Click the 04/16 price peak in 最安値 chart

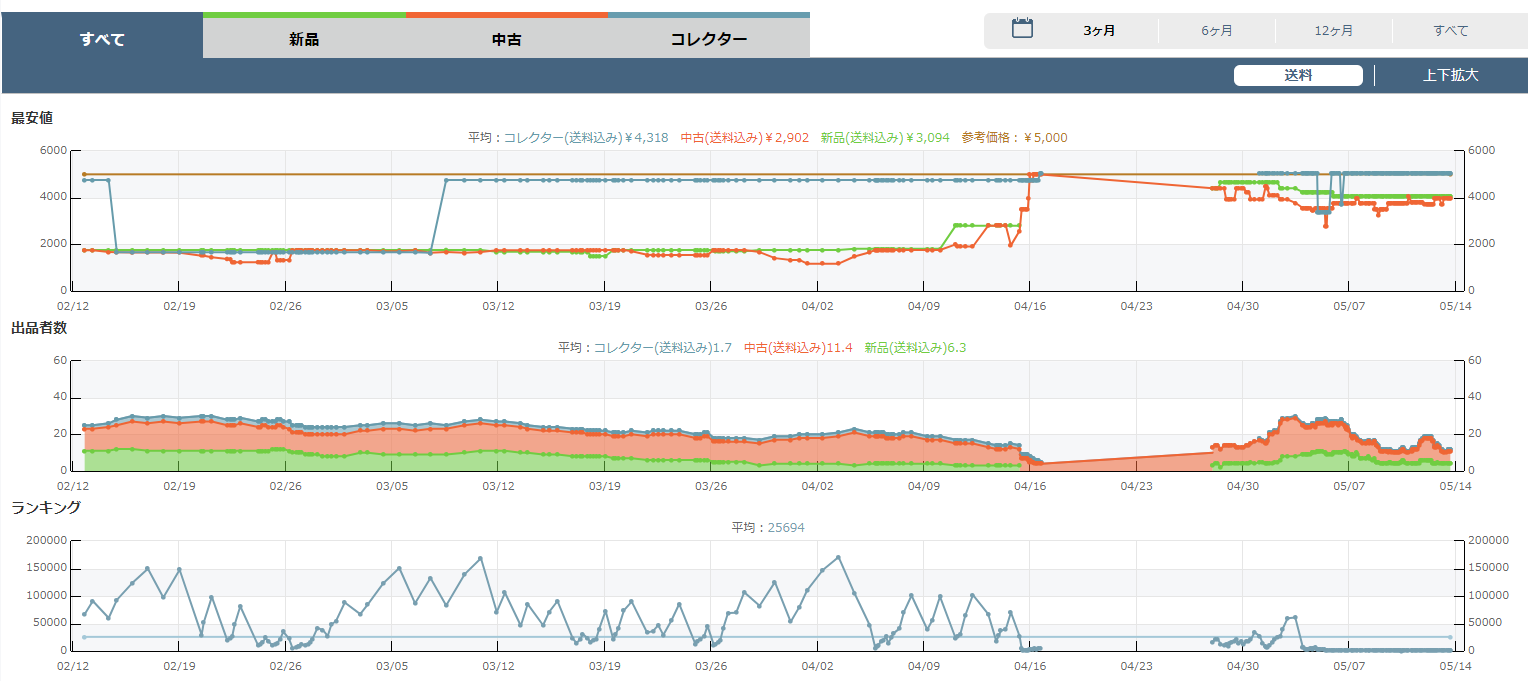click(1040, 173)
